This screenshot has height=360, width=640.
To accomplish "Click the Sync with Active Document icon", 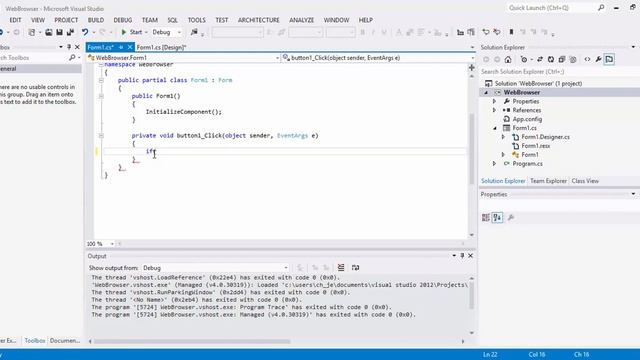I will click(x=540, y=59).
